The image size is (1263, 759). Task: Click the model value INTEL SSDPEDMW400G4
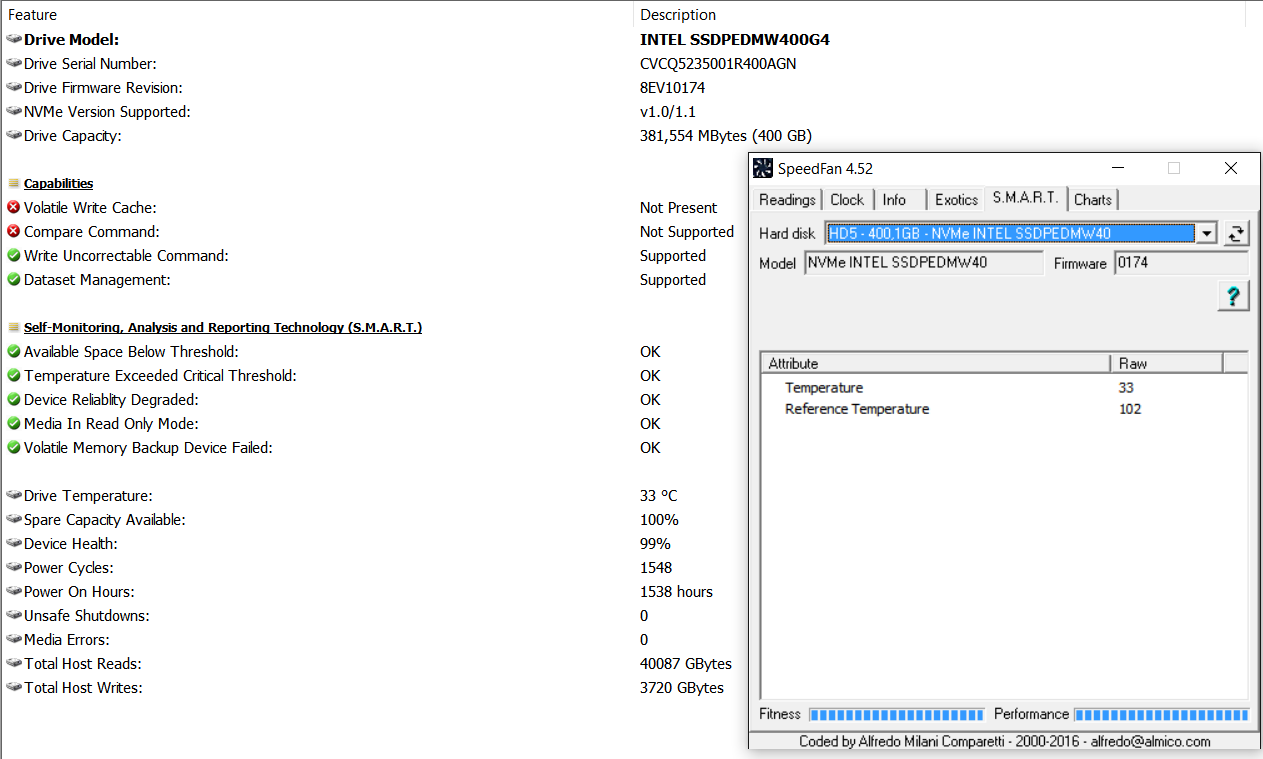tap(735, 40)
